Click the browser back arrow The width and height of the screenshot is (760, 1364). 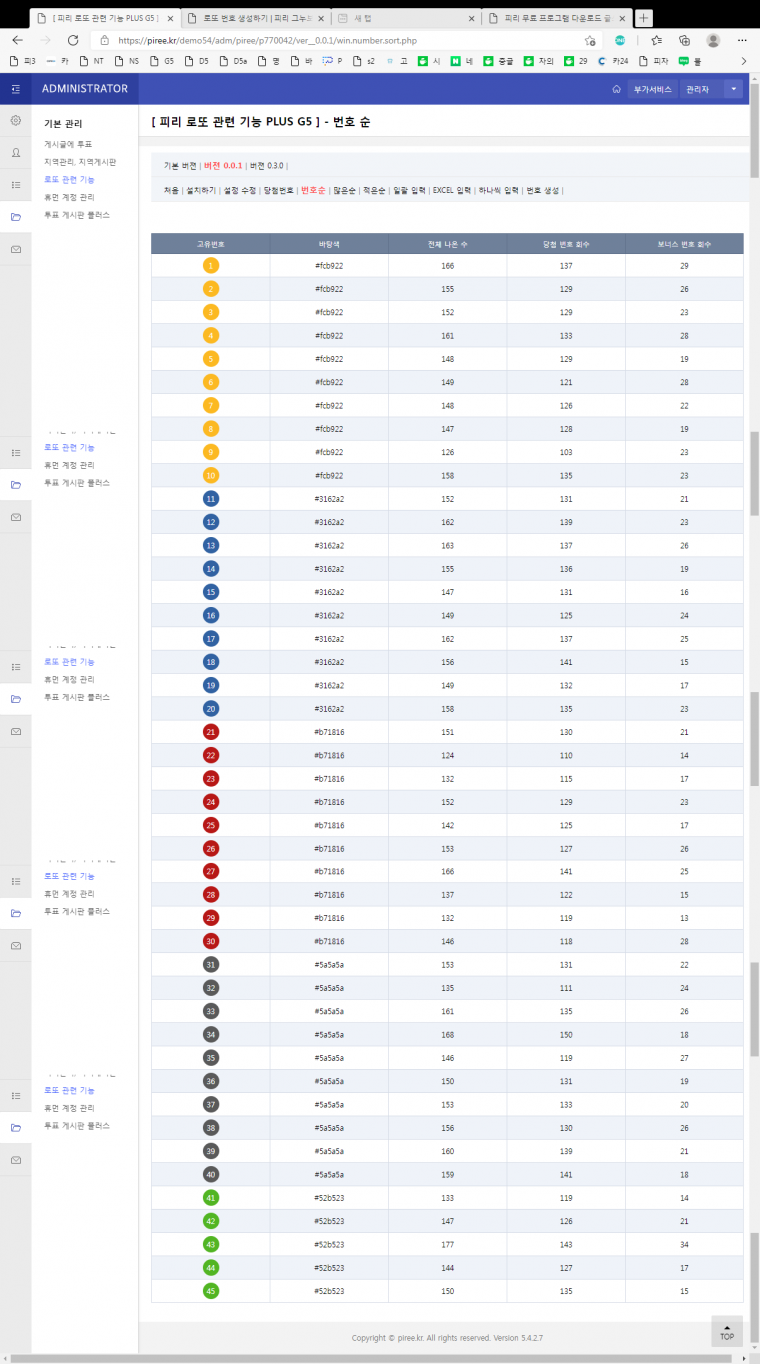tap(18, 40)
